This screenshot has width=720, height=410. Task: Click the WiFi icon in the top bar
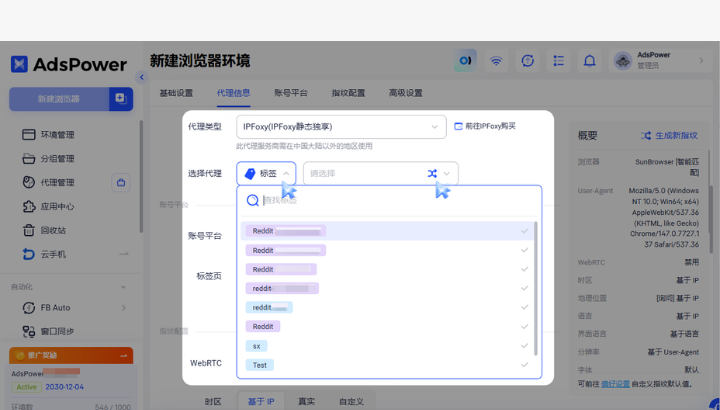(496, 61)
